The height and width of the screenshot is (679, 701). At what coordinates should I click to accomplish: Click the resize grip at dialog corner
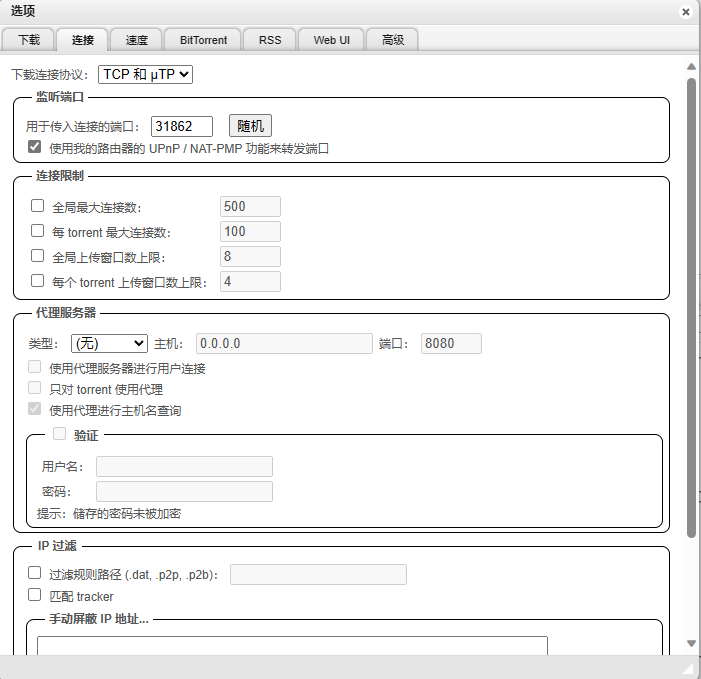[688, 667]
